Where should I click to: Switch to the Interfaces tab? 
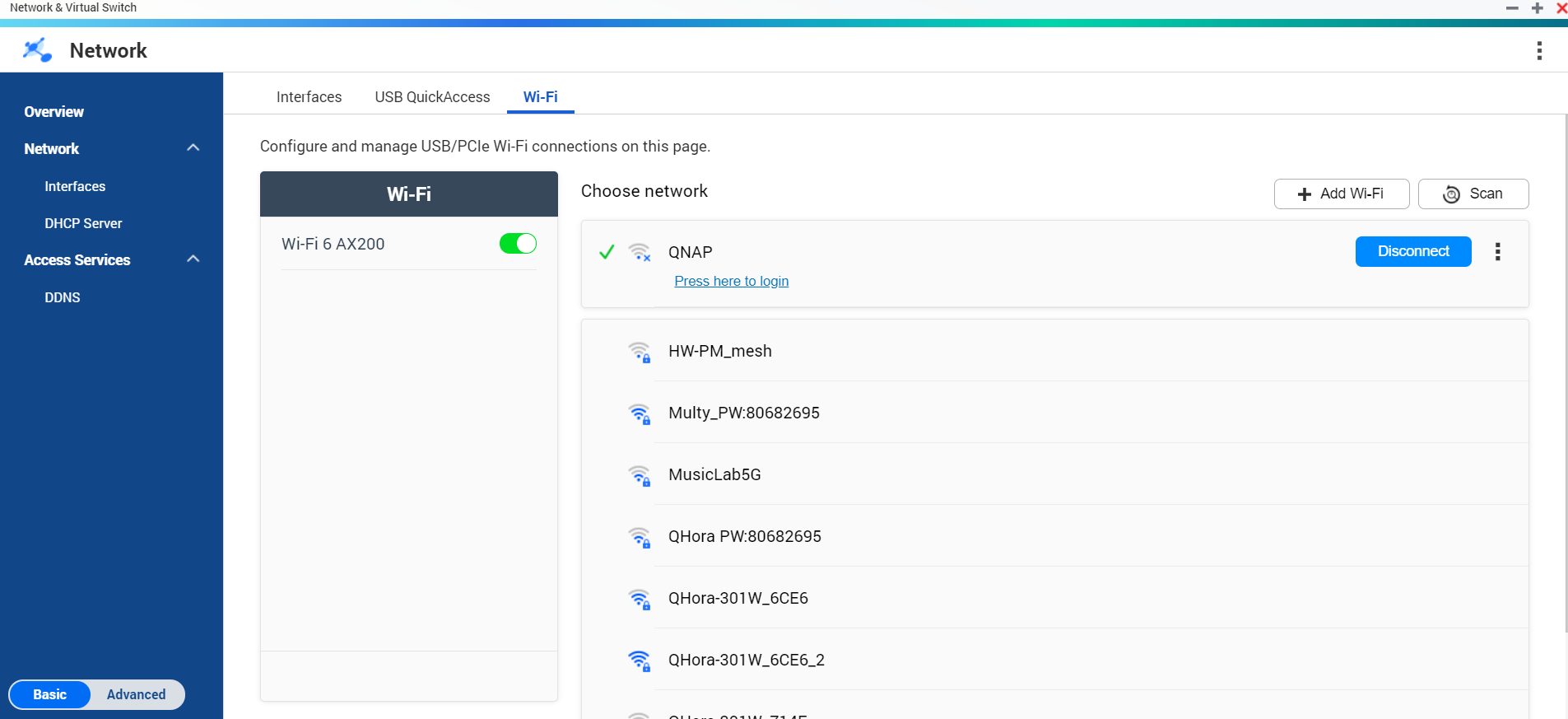tap(309, 97)
